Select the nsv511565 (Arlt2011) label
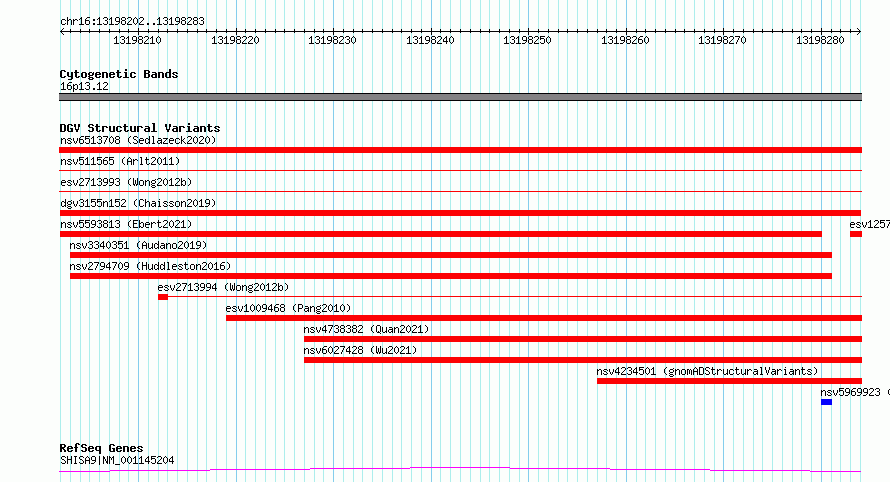This screenshot has width=890, height=482. (120, 161)
